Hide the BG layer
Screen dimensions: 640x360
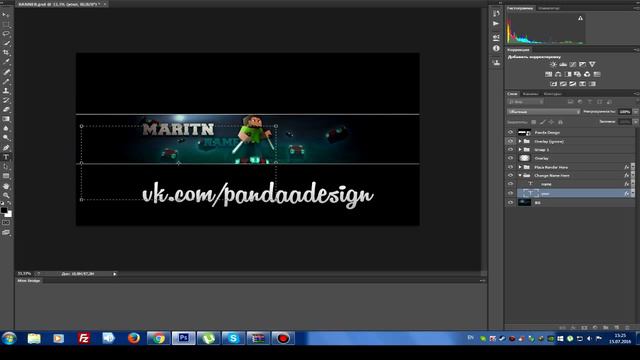coord(510,202)
